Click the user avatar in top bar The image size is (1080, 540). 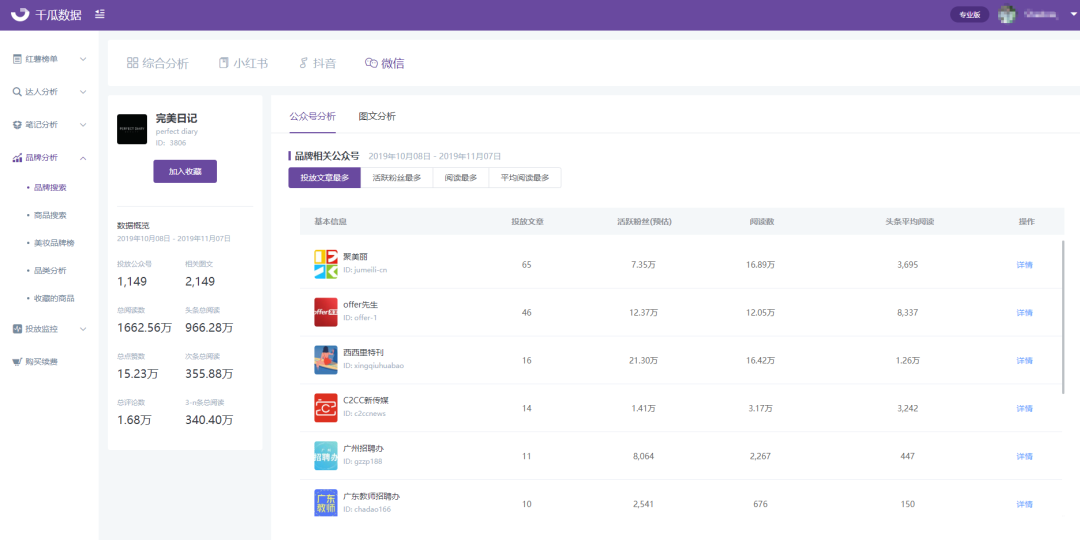point(1007,14)
